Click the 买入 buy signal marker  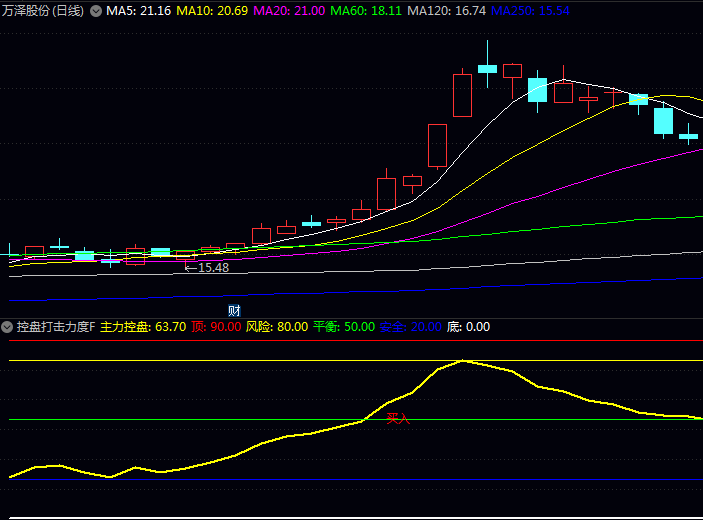click(x=398, y=418)
